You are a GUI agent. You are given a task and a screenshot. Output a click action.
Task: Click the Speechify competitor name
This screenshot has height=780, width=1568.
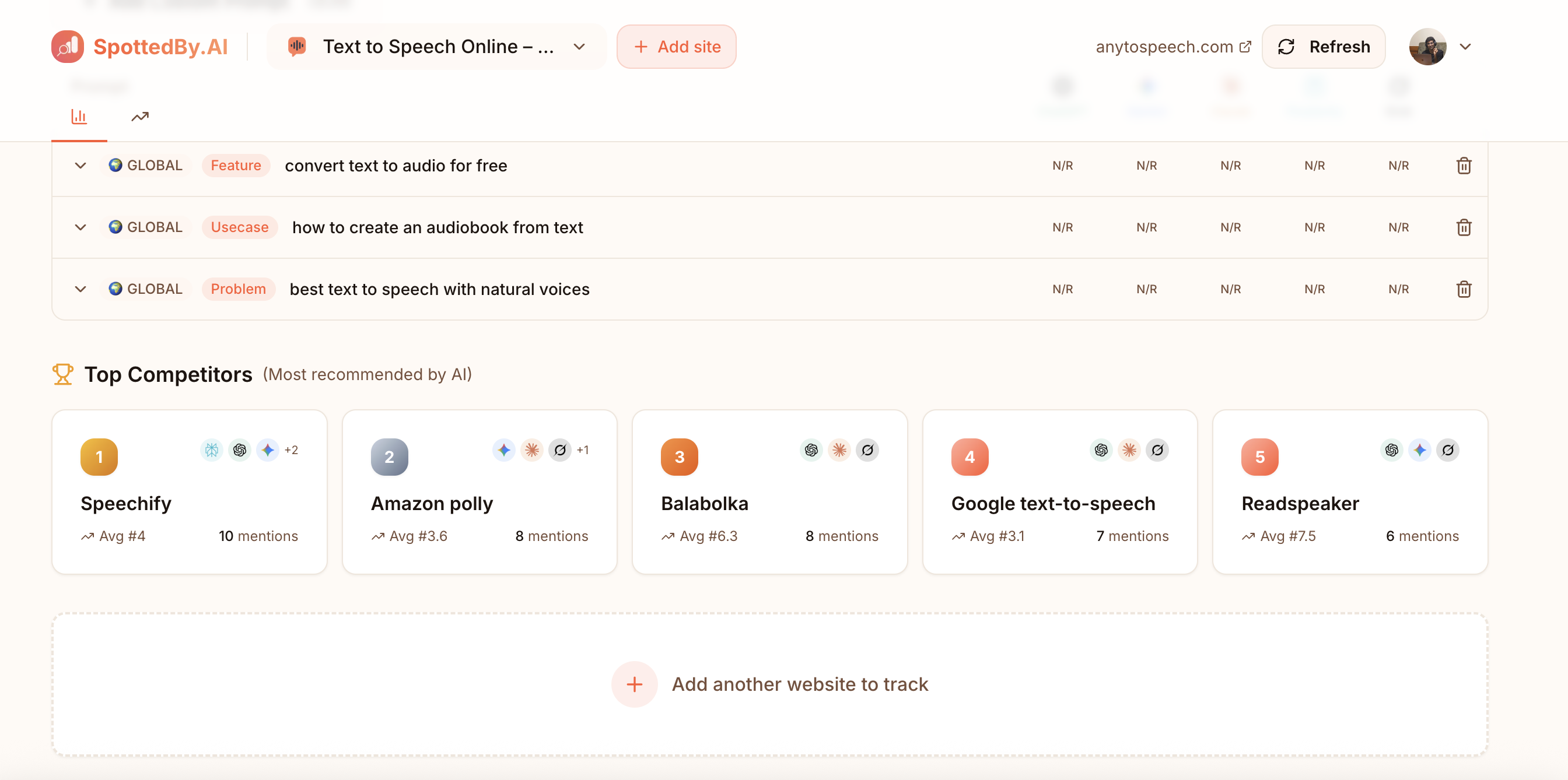[126, 504]
